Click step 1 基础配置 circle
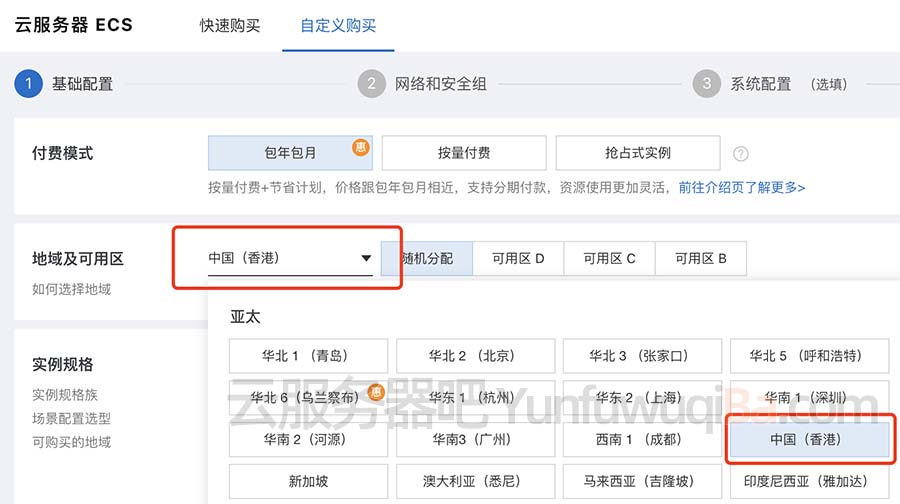 tap(28, 84)
